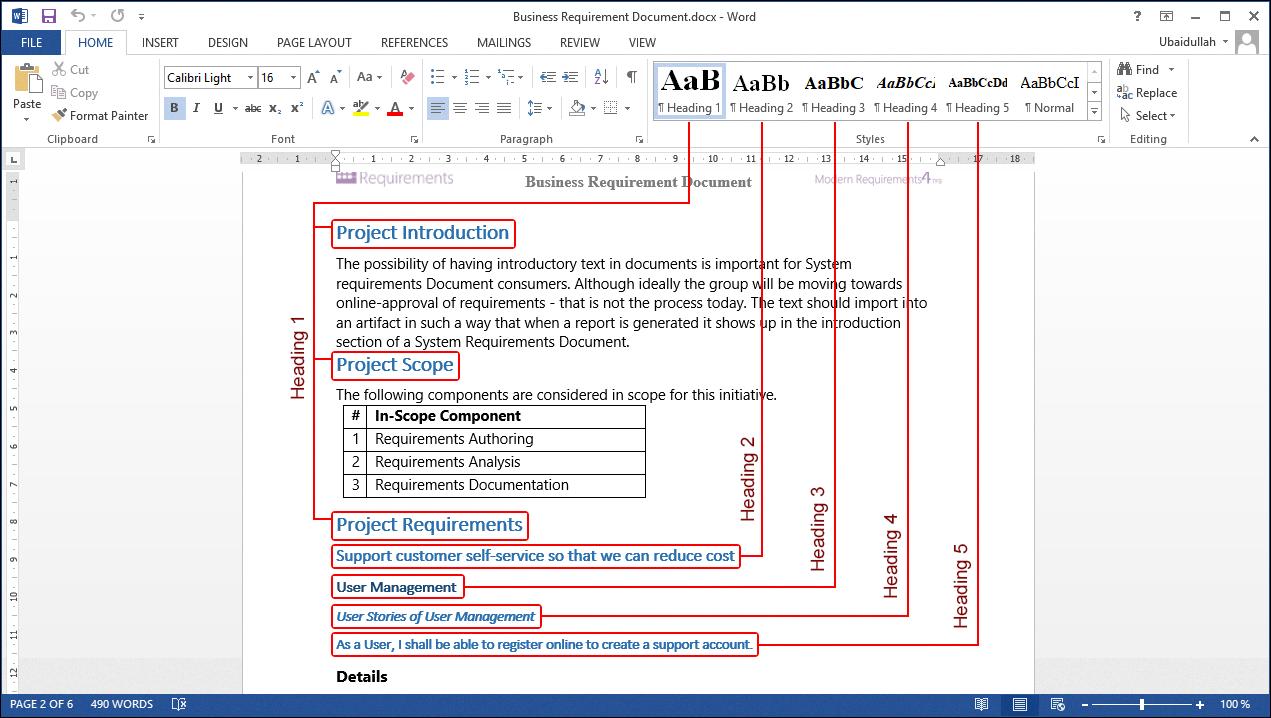Click the Redo/Repeat arrow icon
1271x718 pixels.
(x=117, y=16)
